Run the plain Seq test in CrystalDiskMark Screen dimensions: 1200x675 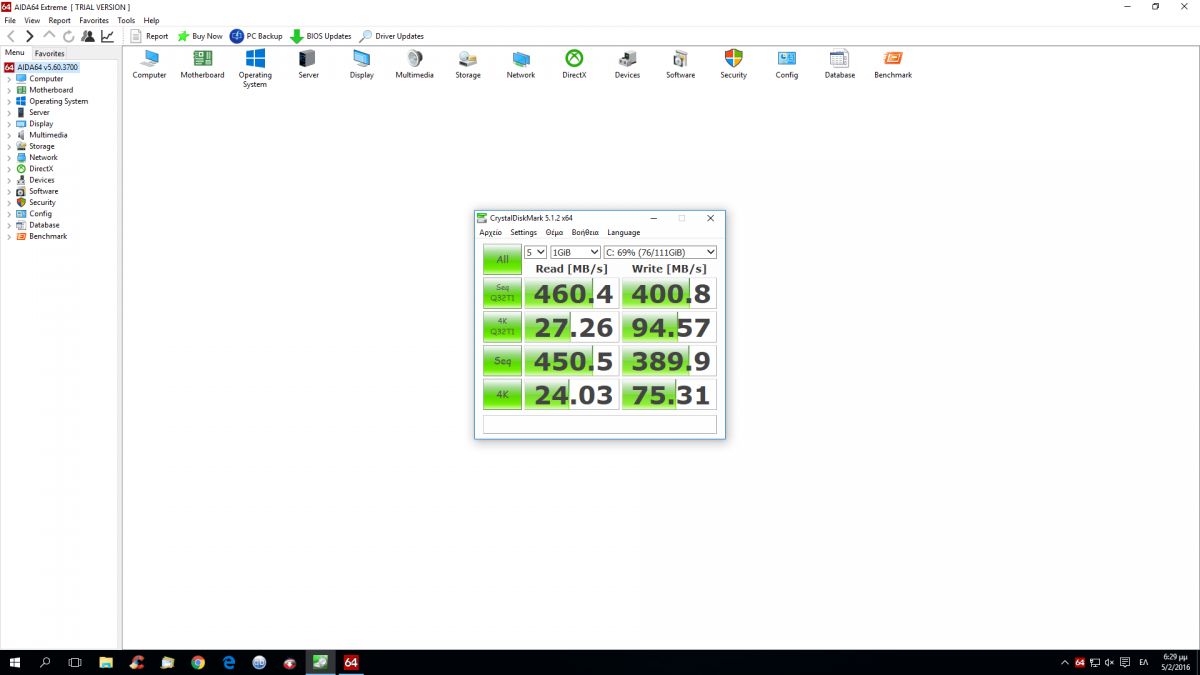[502, 361]
